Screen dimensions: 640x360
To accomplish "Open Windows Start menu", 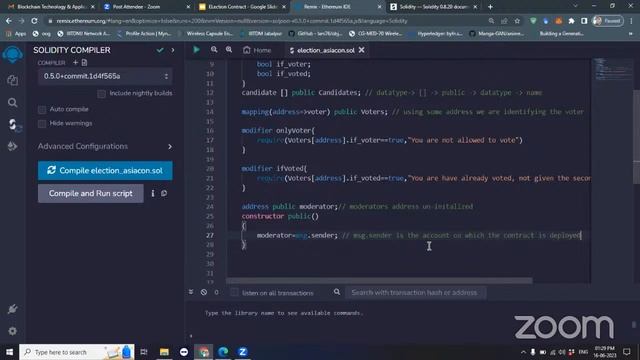I will [x=9, y=351].
